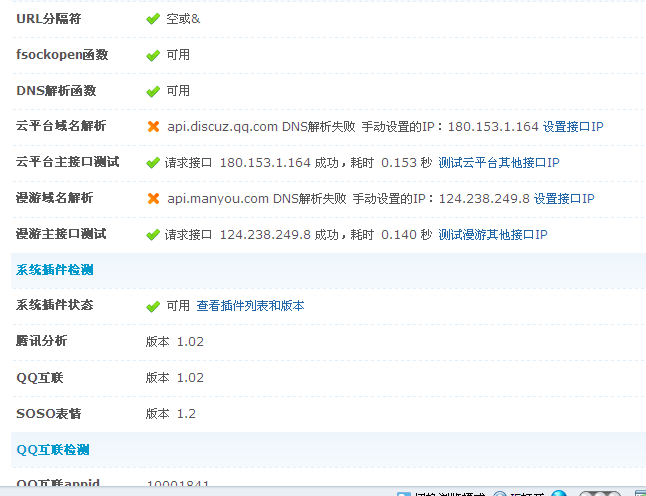Open the 测试云平台其他接口IP link
646x496 pixels.
pyautogui.click(x=499, y=163)
